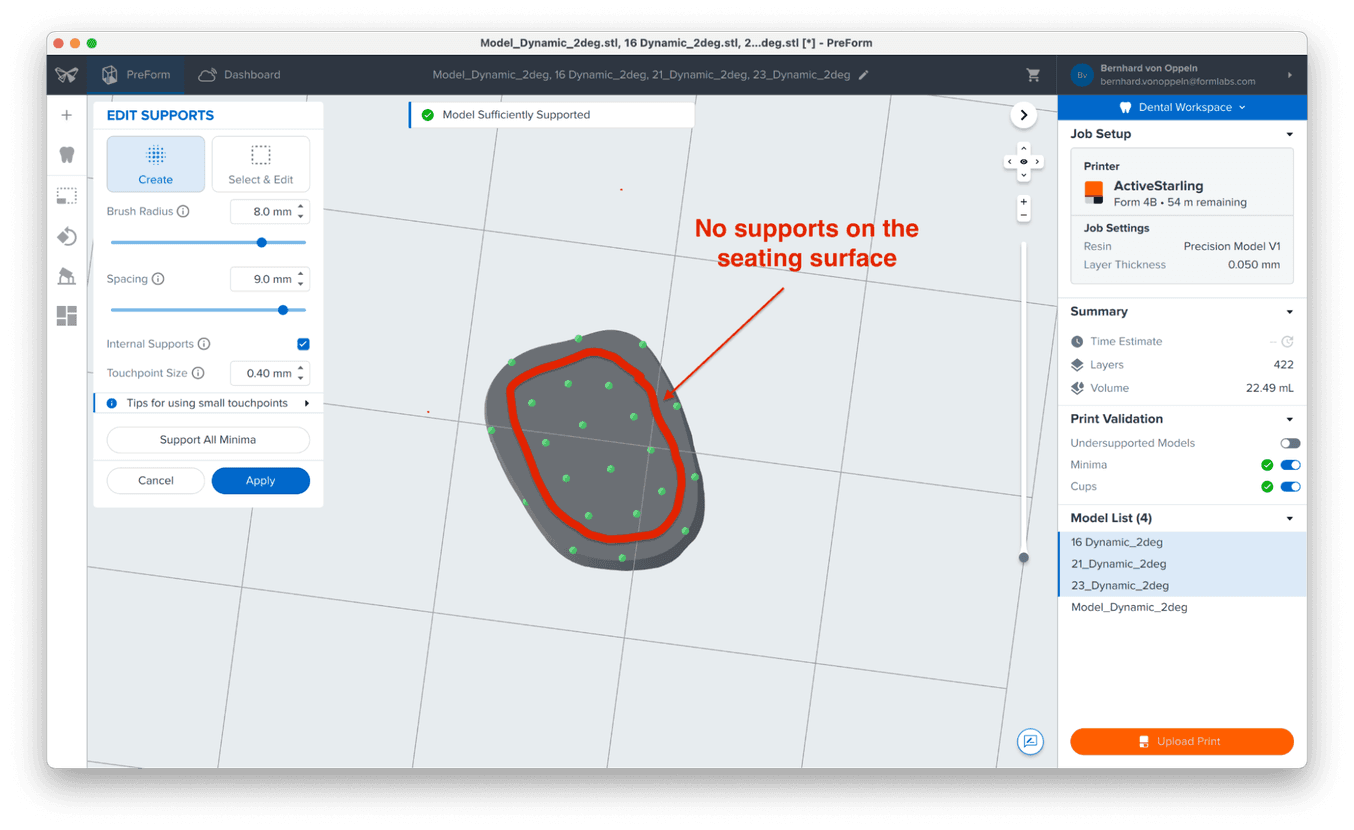Collapse the Job Setup section
This screenshot has width=1354, height=830.
pyautogui.click(x=1289, y=134)
